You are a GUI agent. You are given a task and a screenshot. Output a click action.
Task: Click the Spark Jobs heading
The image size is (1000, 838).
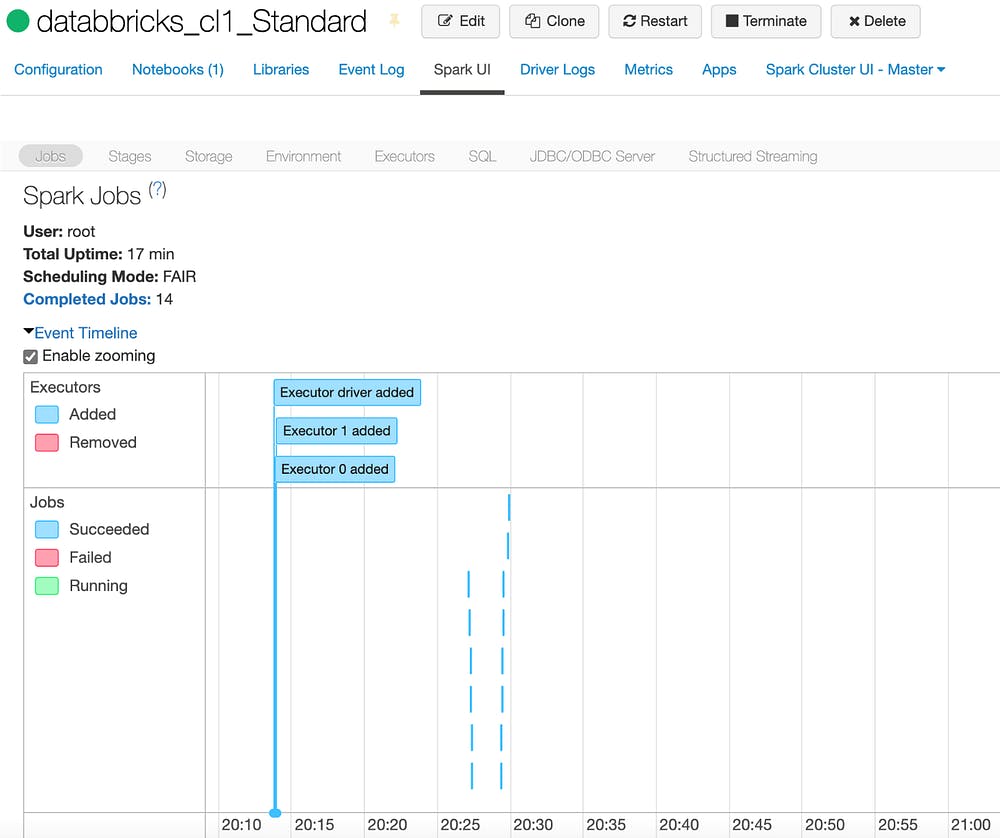pyautogui.click(x=82, y=196)
